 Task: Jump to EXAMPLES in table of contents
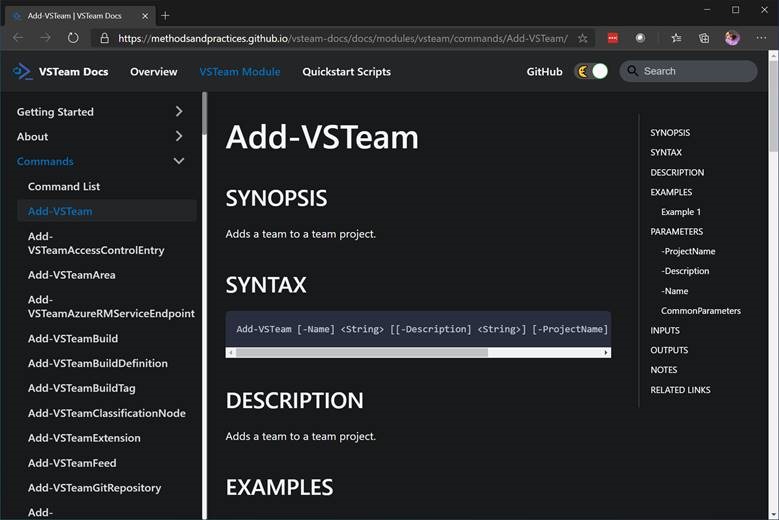tap(671, 192)
